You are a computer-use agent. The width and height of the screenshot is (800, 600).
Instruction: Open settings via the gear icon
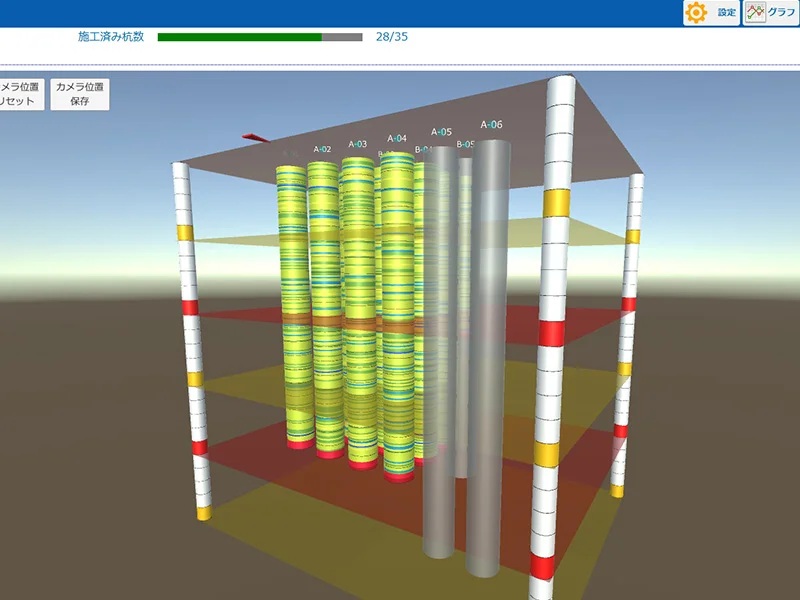pos(711,13)
